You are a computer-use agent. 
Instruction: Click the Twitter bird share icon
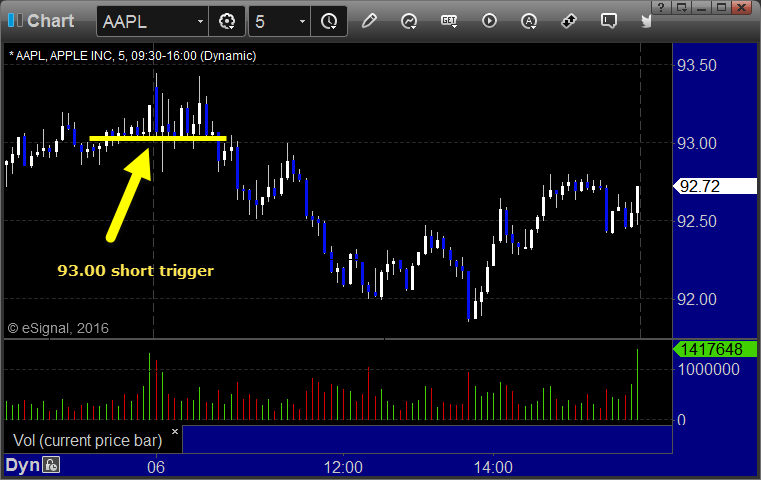[646, 21]
